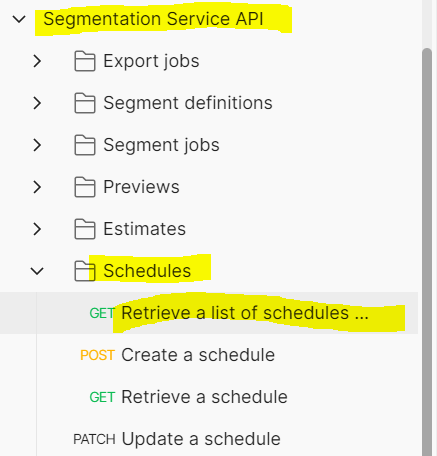Collapse the Schedules folder chevron
Viewport: 437px width, 456px height.
pos(37,271)
